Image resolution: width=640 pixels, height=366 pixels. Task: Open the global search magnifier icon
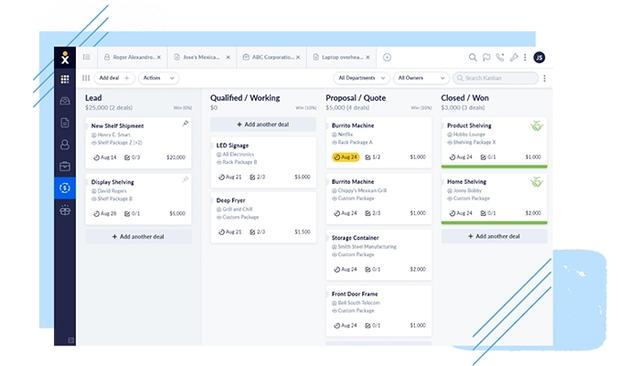coord(473,58)
